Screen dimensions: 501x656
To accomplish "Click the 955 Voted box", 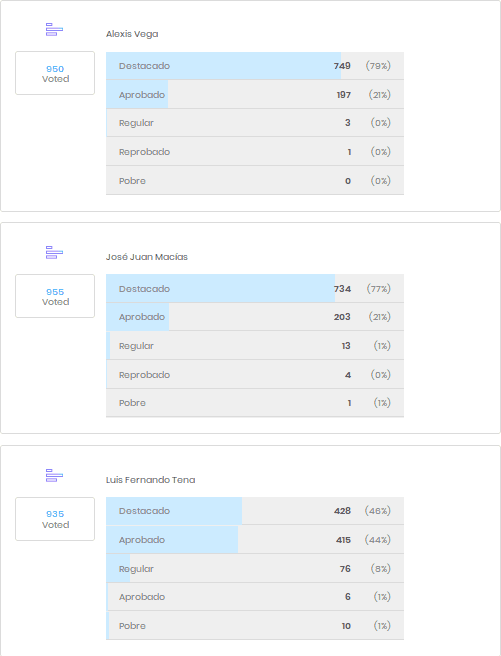I will click(55, 296).
